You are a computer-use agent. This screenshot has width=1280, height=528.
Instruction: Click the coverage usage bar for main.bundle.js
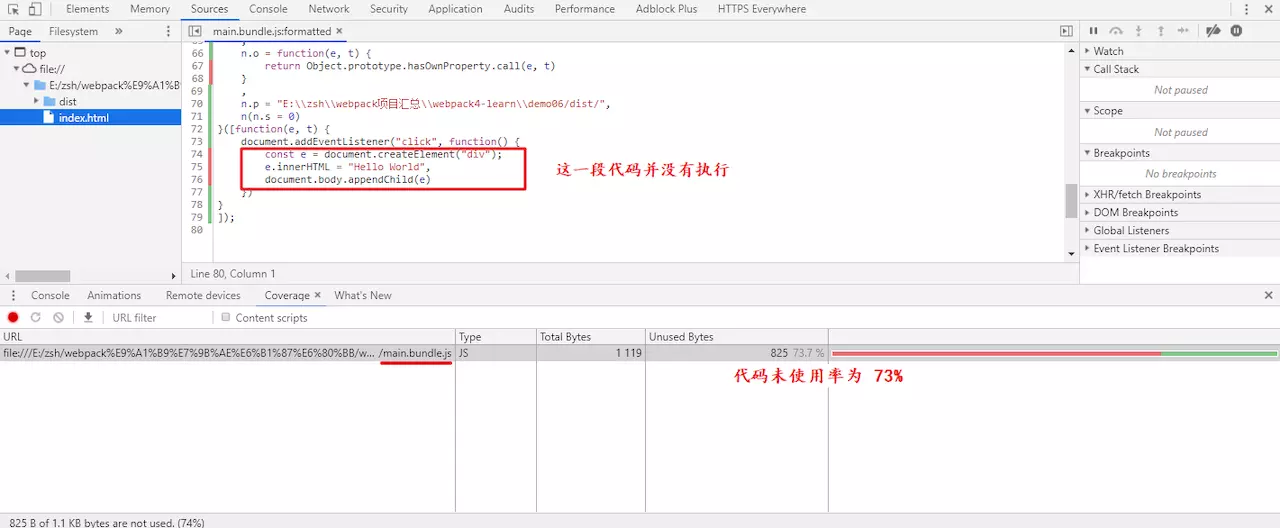pyautogui.click(x=1054, y=353)
